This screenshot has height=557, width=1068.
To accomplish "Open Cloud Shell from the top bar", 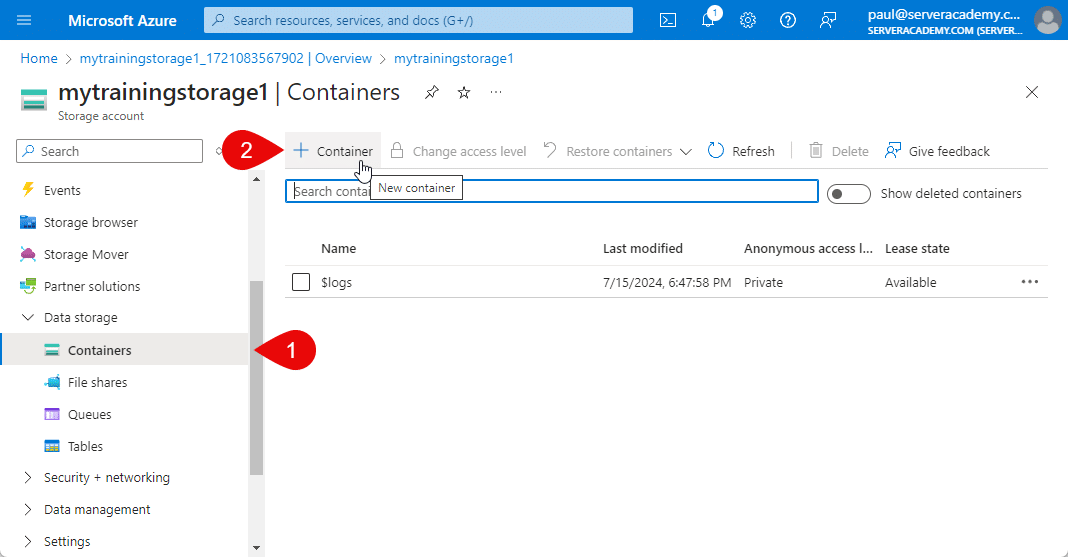I will point(668,20).
